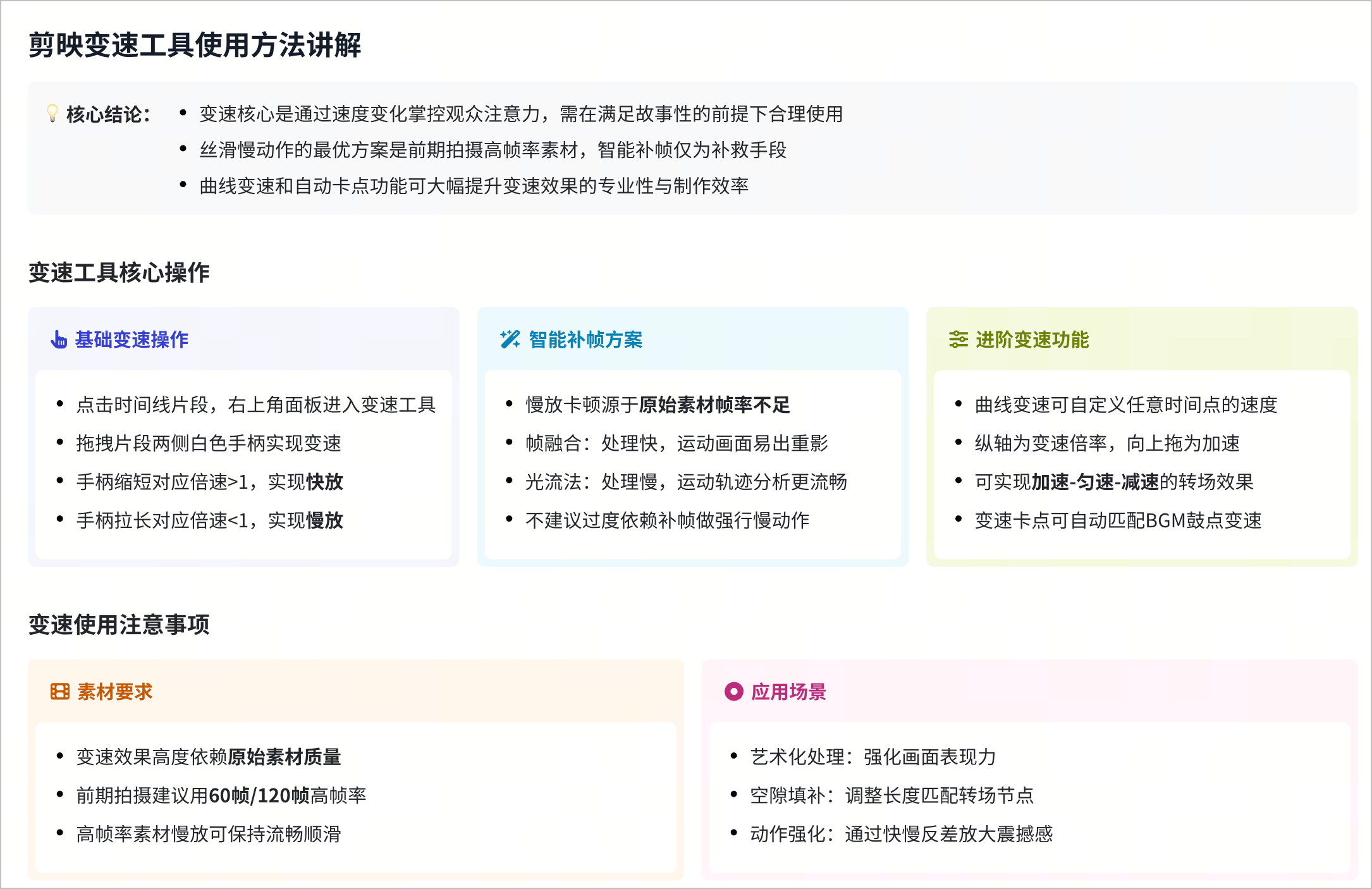Click the line 慢放卡顿源于原始素材帧率不足
The image size is (1372, 889).
click(x=658, y=405)
